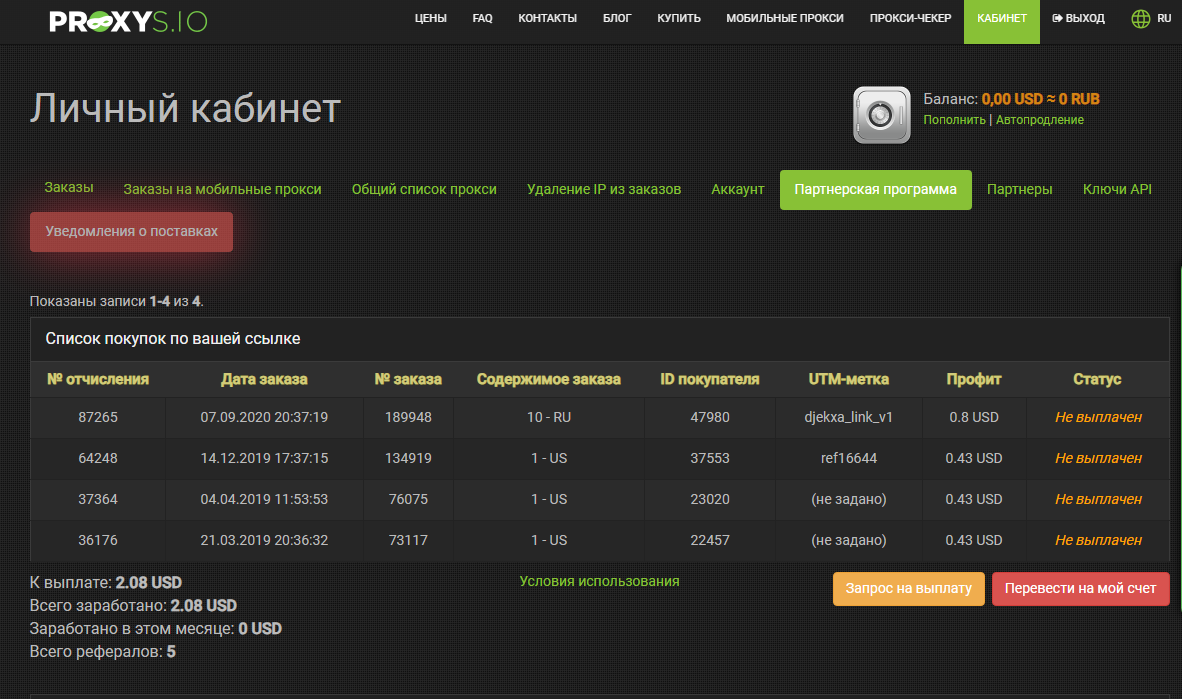Viewport: 1182px width, 699px height.
Task: Open the Автопродление link
Action: coord(1040,120)
